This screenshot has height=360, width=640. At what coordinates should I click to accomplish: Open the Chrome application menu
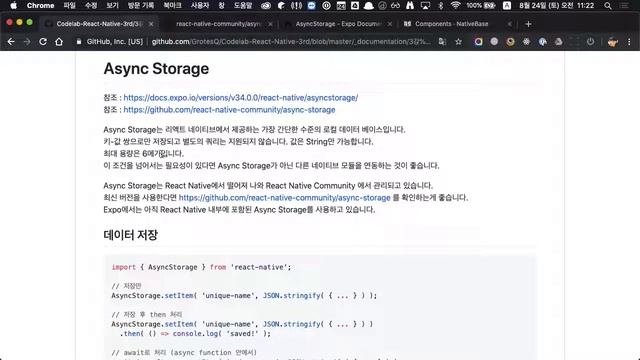[40, 6]
